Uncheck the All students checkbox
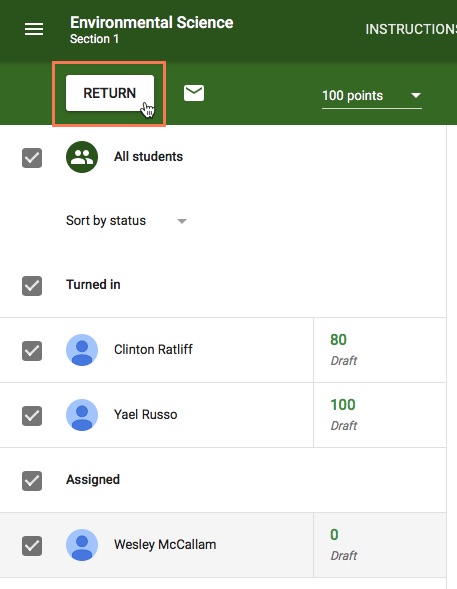The width and height of the screenshot is (457, 589). [x=32, y=158]
